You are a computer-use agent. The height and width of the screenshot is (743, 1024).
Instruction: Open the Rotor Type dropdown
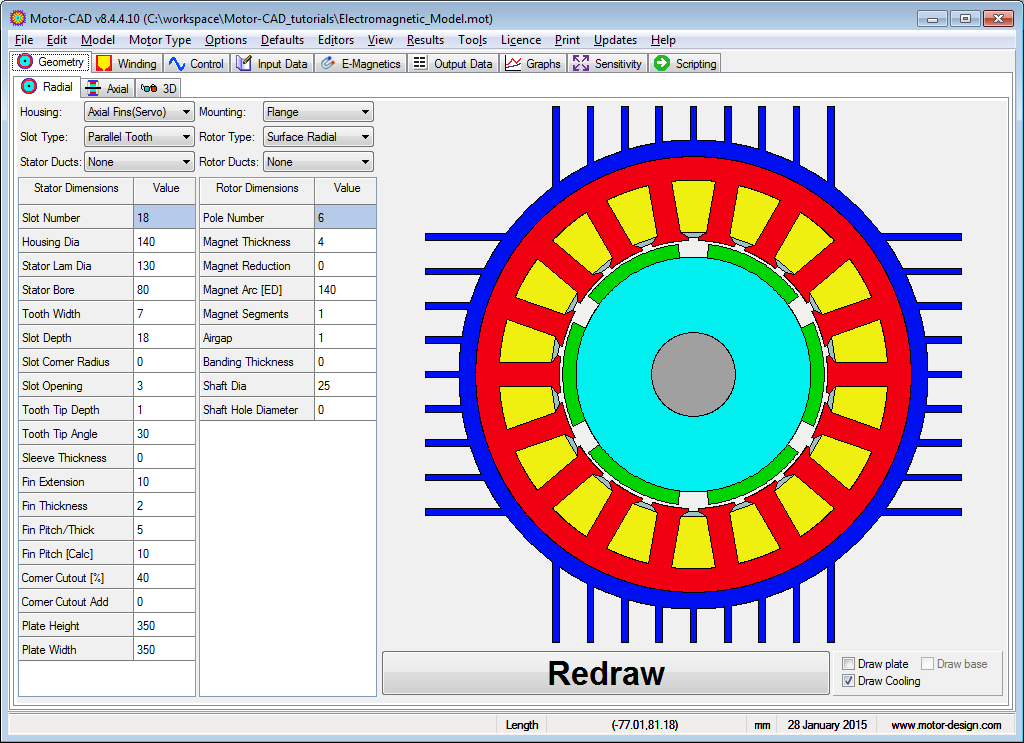tap(318, 137)
